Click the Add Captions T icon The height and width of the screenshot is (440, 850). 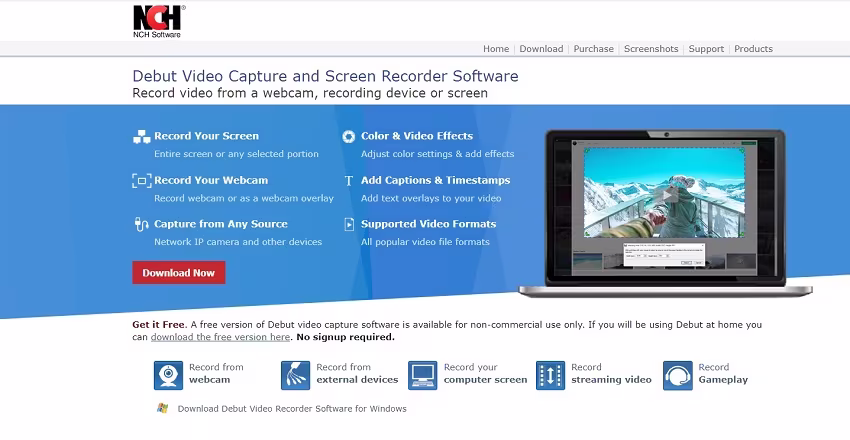point(349,181)
